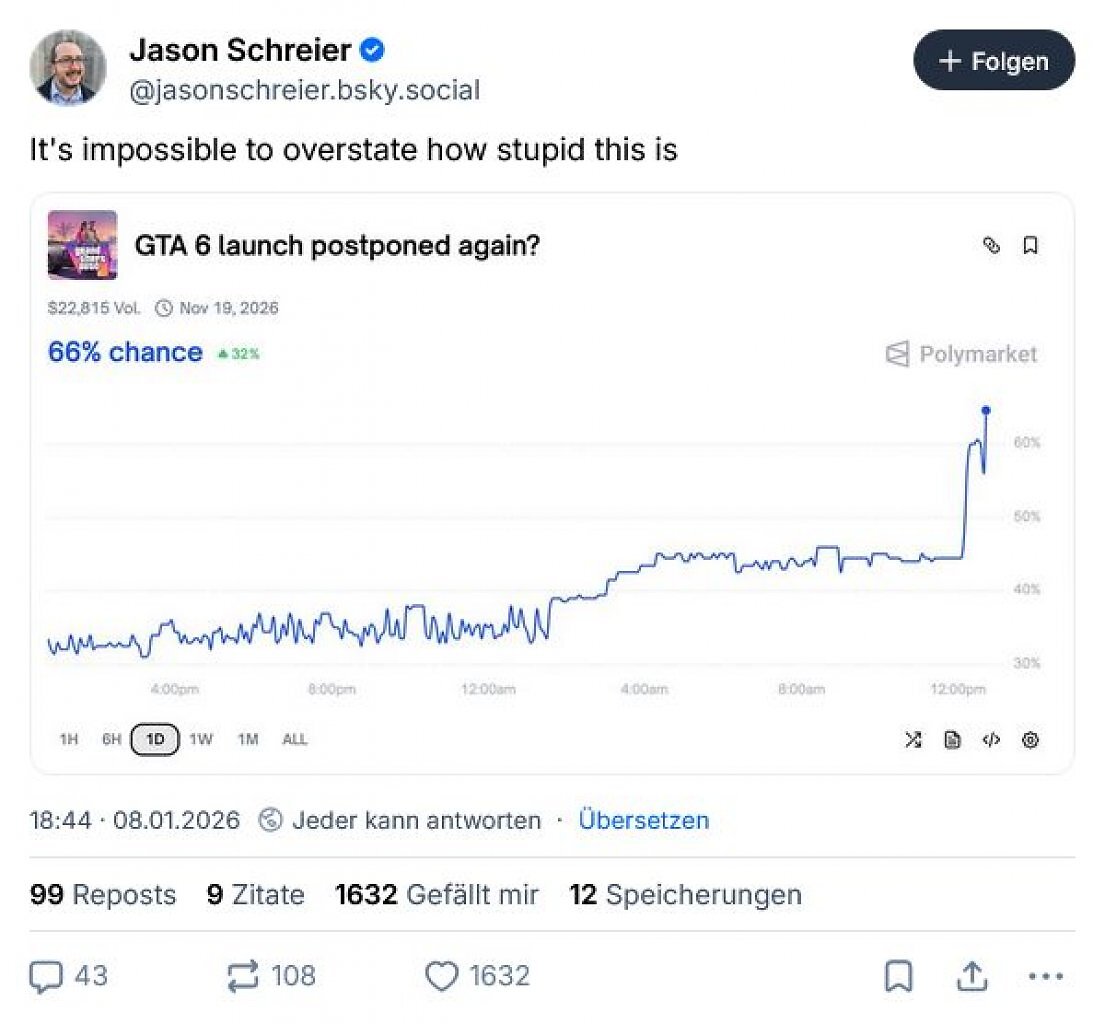Open the embed code icon
This screenshot has width=1105, height=1024.
992,739
